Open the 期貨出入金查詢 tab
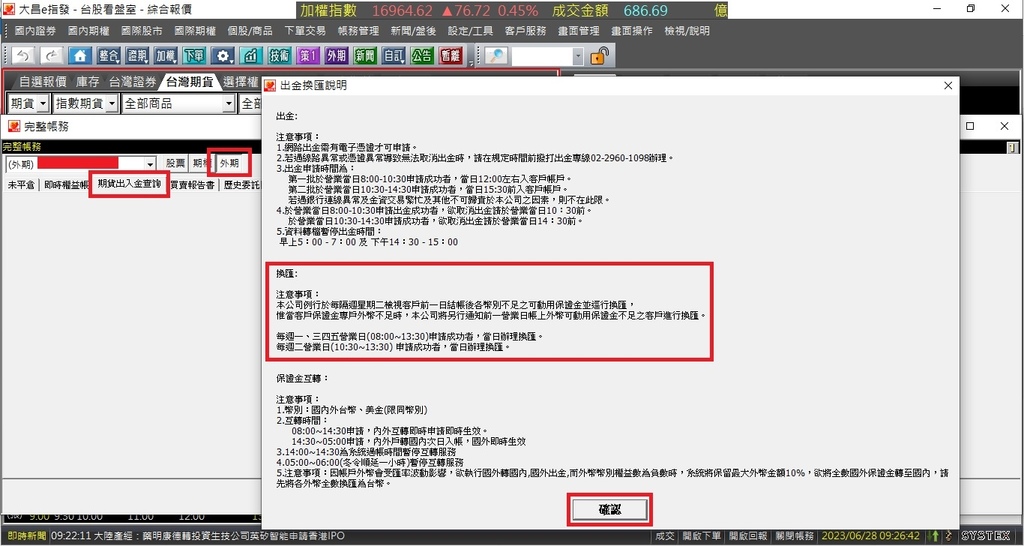This screenshot has height=546, width=1024. click(x=129, y=184)
